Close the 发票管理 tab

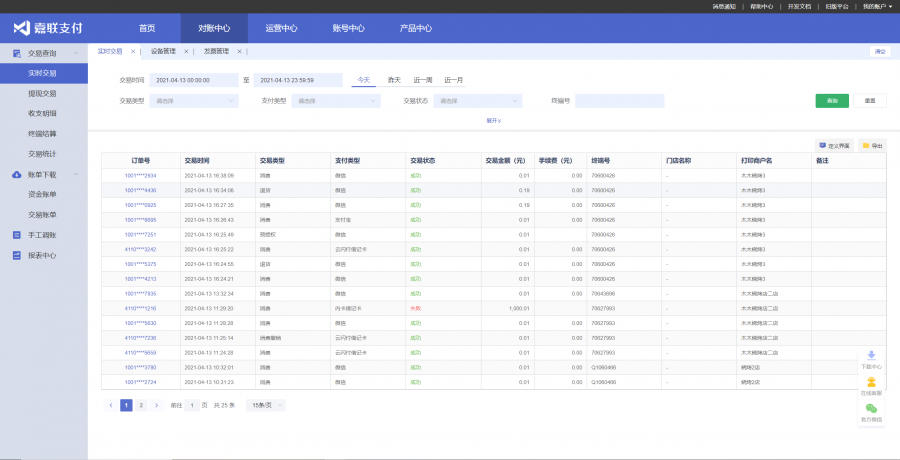click(x=239, y=51)
